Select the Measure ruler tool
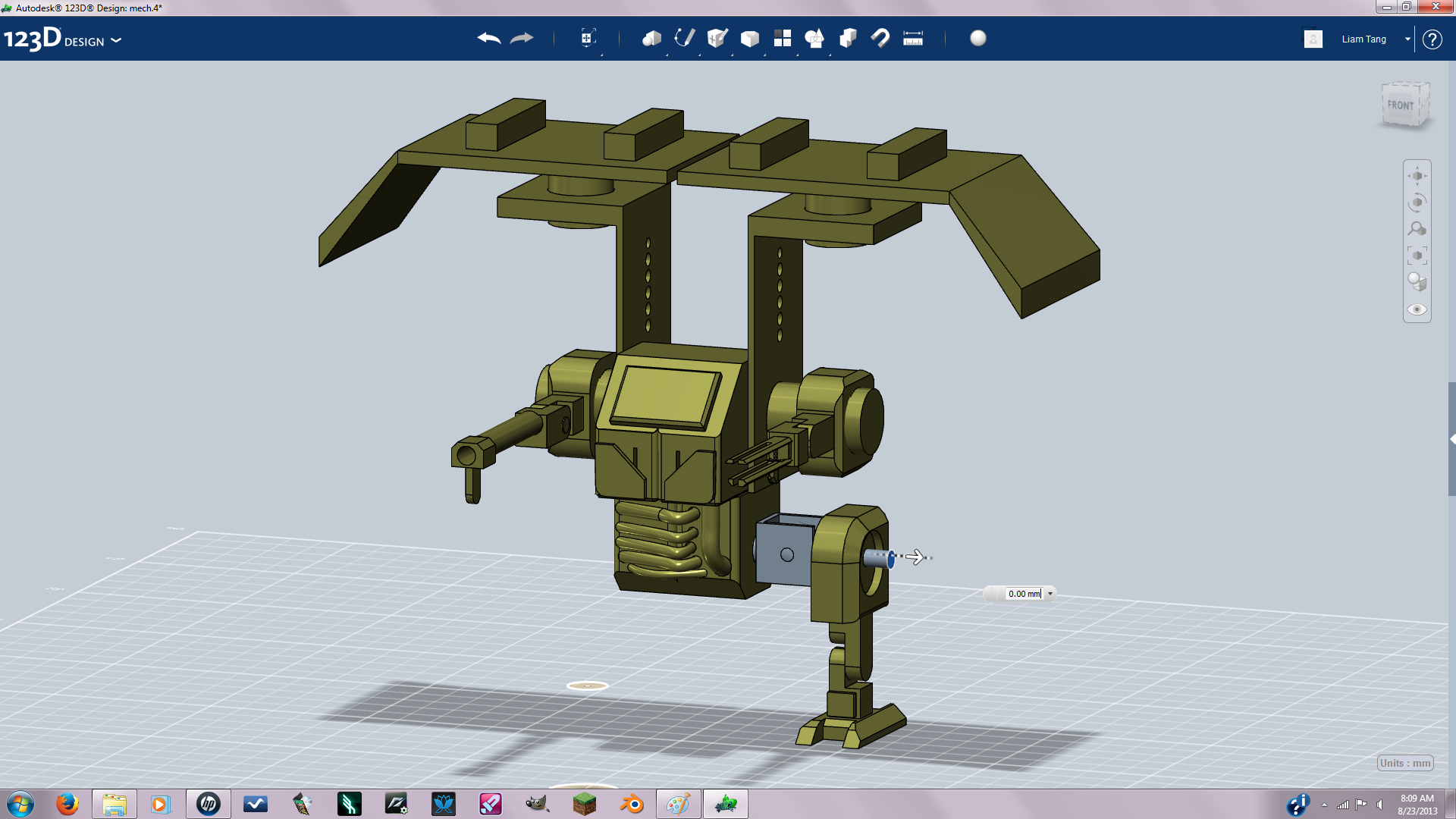 pyautogui.click(x=913, y=38)
